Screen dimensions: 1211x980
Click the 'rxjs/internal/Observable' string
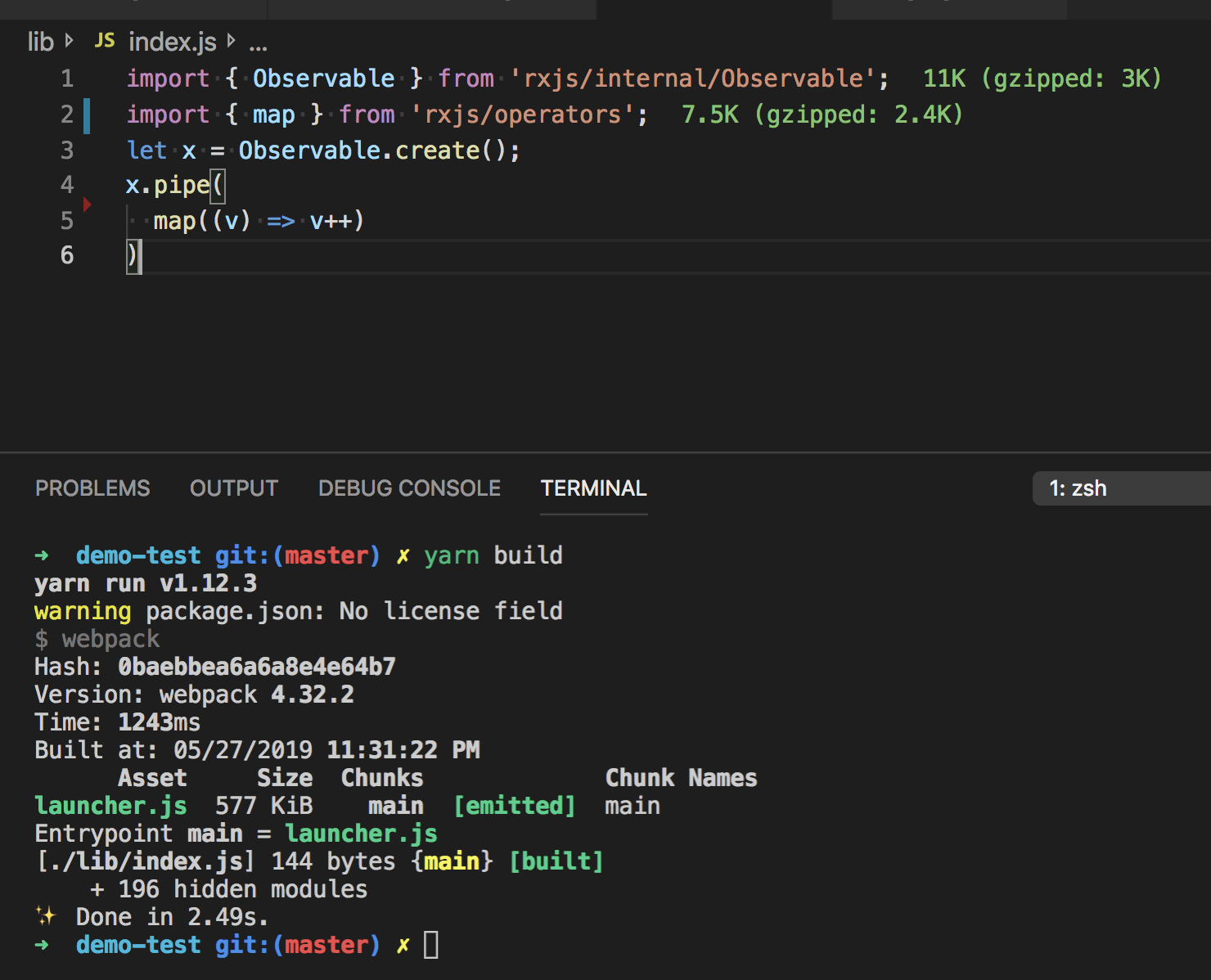693,79
